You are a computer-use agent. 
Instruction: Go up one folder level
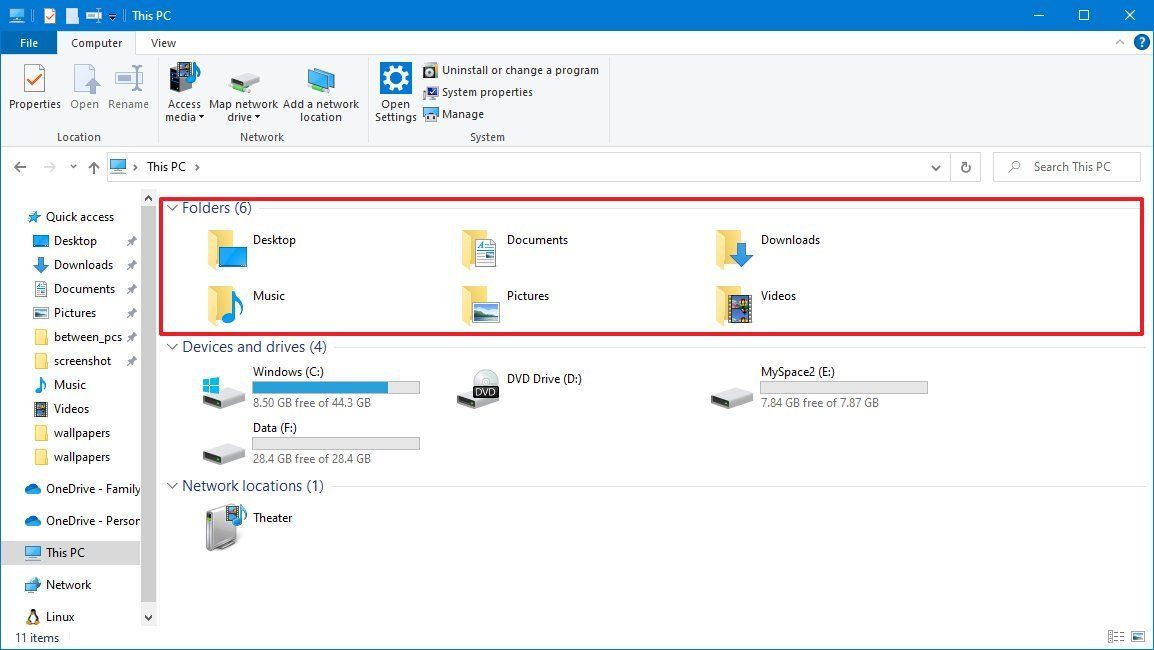point(94,167)
